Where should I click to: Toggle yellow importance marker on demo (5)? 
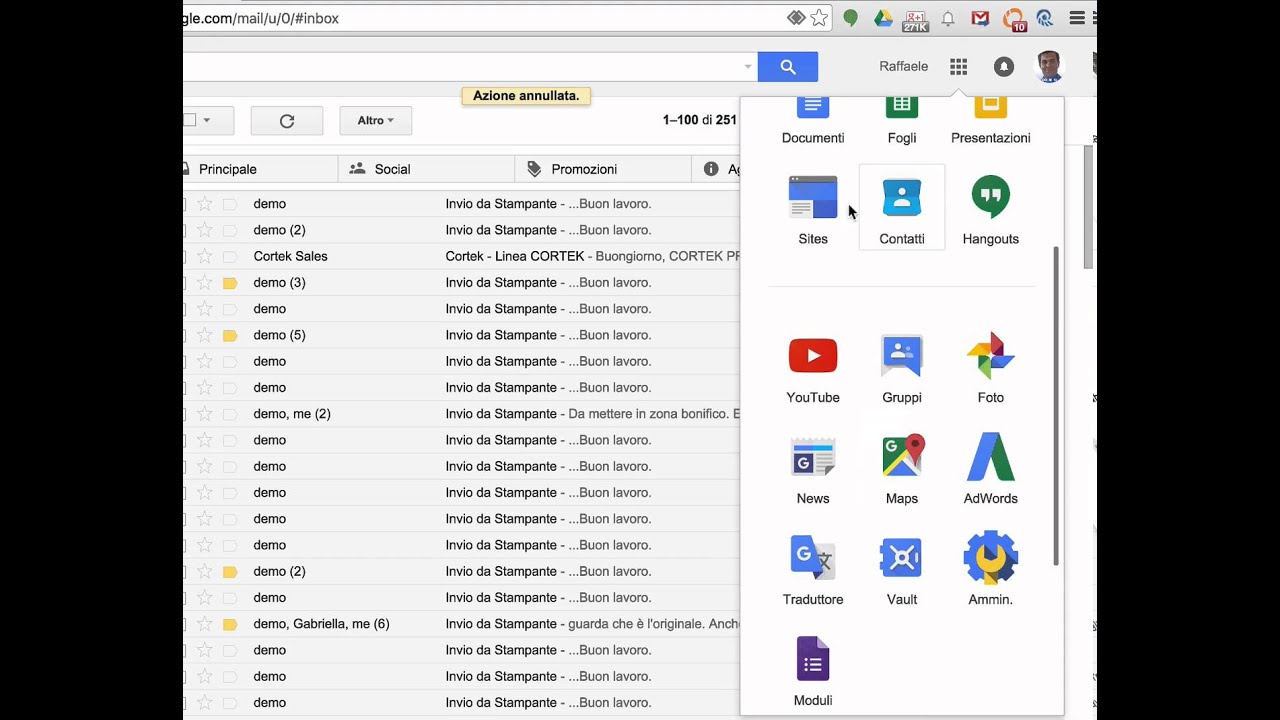point(230,335)
